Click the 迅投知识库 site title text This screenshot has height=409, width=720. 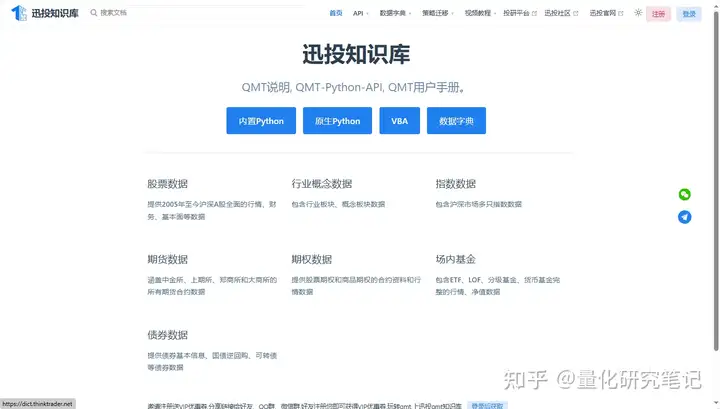(55, 13)
